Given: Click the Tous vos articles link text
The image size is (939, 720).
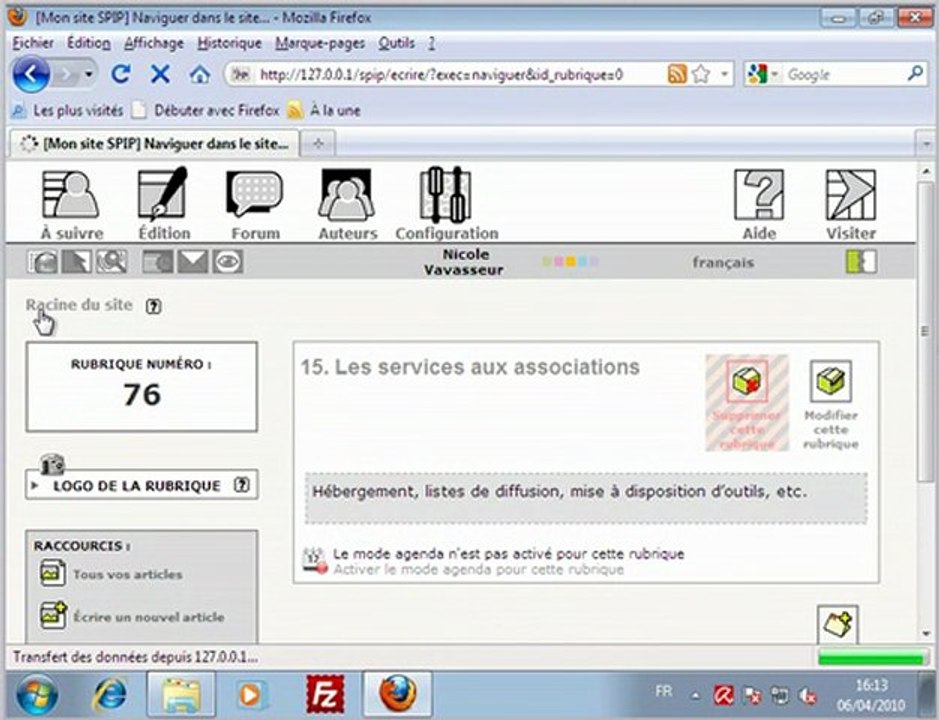Looking at the screenshot, I should [128, 574].
